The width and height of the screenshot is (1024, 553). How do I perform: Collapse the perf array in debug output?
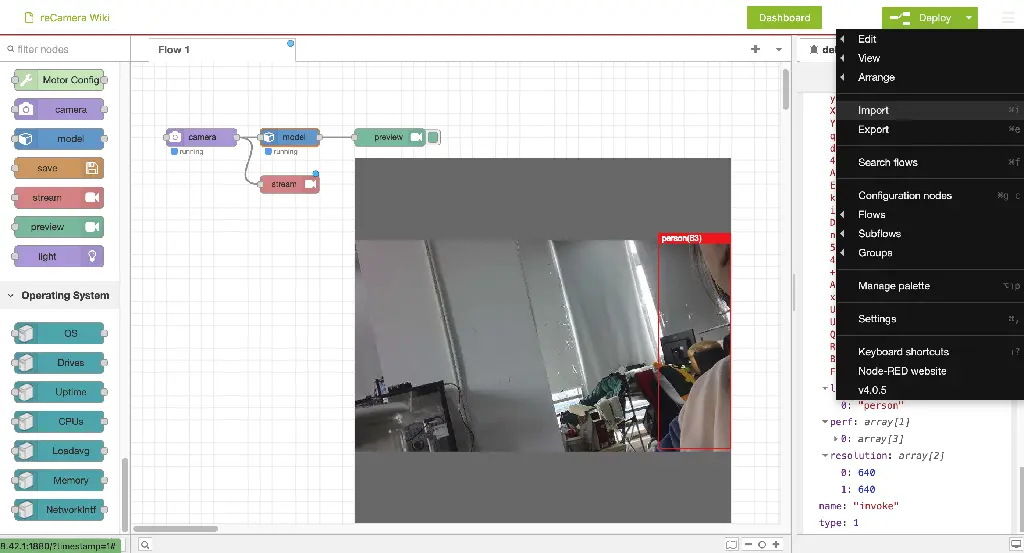824,422
